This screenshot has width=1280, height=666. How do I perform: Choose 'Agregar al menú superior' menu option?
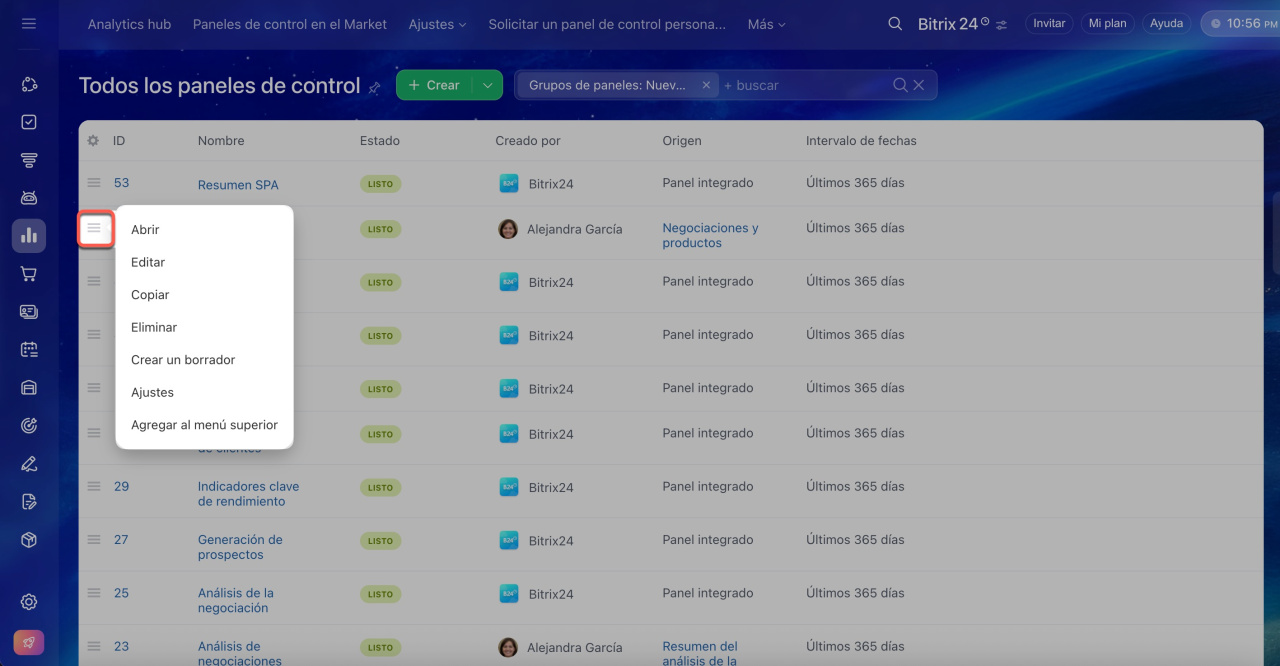[204, 425]
